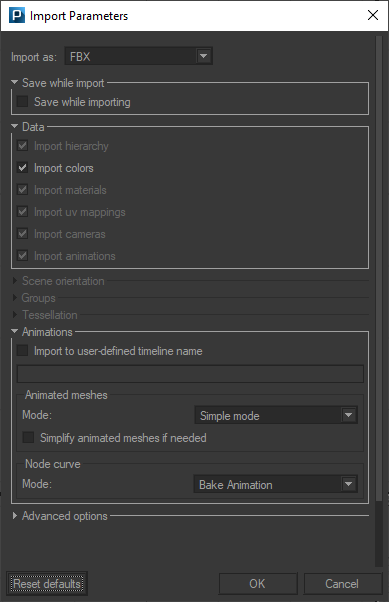This screenshot has width=389, height=602.
Task: Confirm import with the OK button
Action: [x=258, y=584]
